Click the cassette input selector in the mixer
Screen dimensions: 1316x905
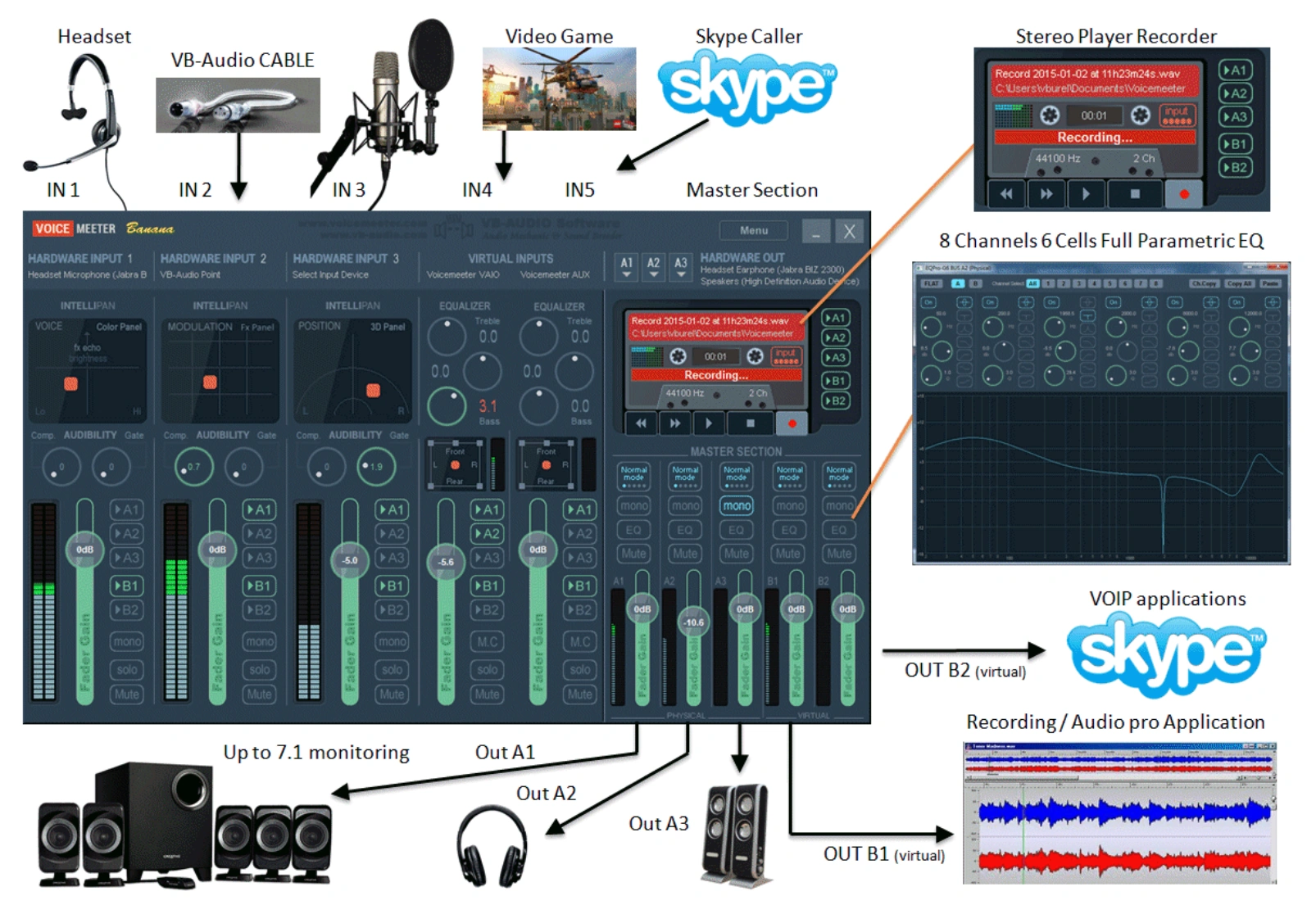(x=786, y=356)
